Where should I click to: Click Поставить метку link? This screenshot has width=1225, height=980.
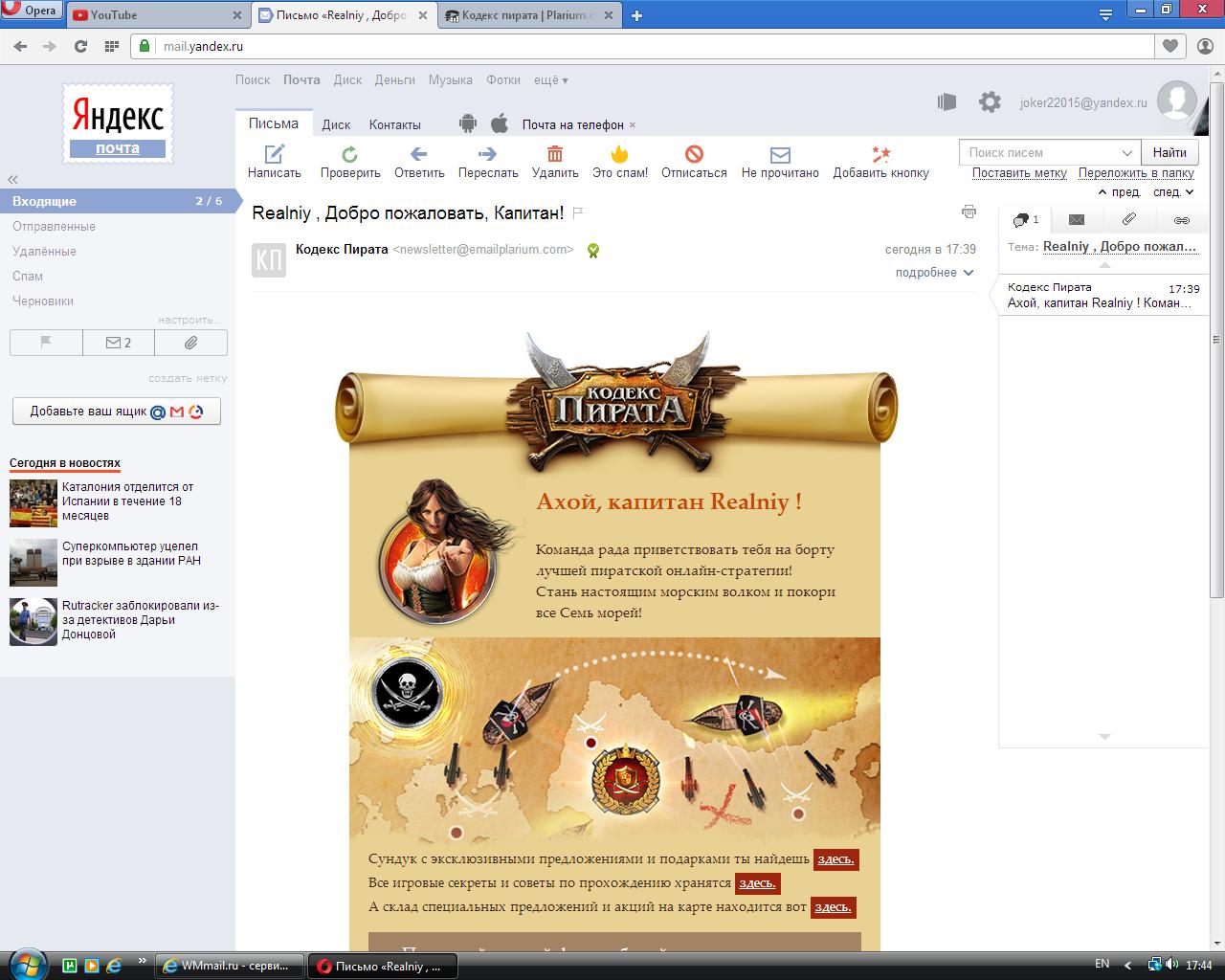1019,173
